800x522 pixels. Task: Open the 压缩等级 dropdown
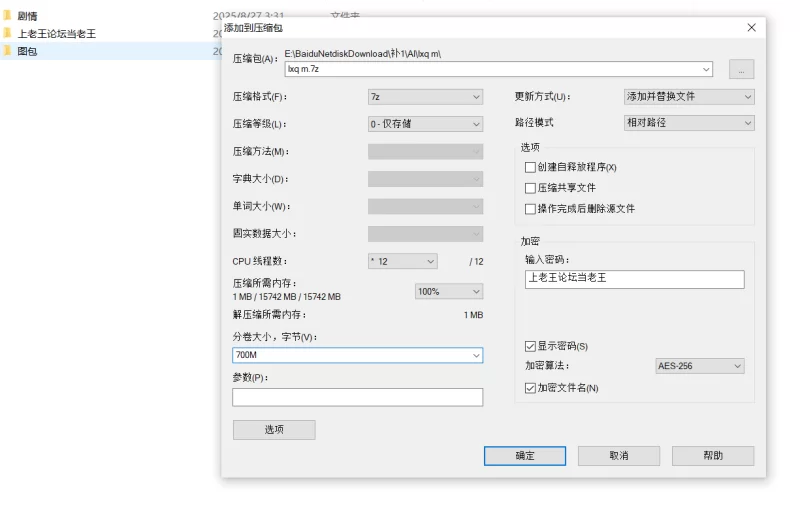(x=426, y=124)
